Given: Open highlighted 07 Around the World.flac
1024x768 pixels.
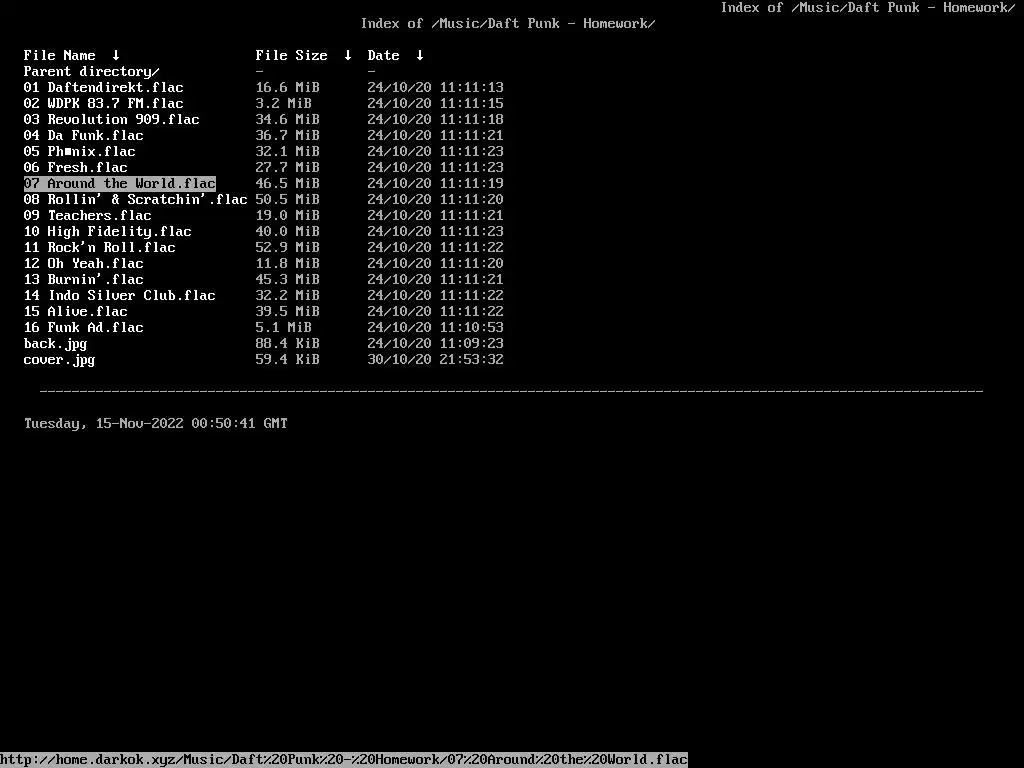Looking at the screenshot, I should (120, 184).
